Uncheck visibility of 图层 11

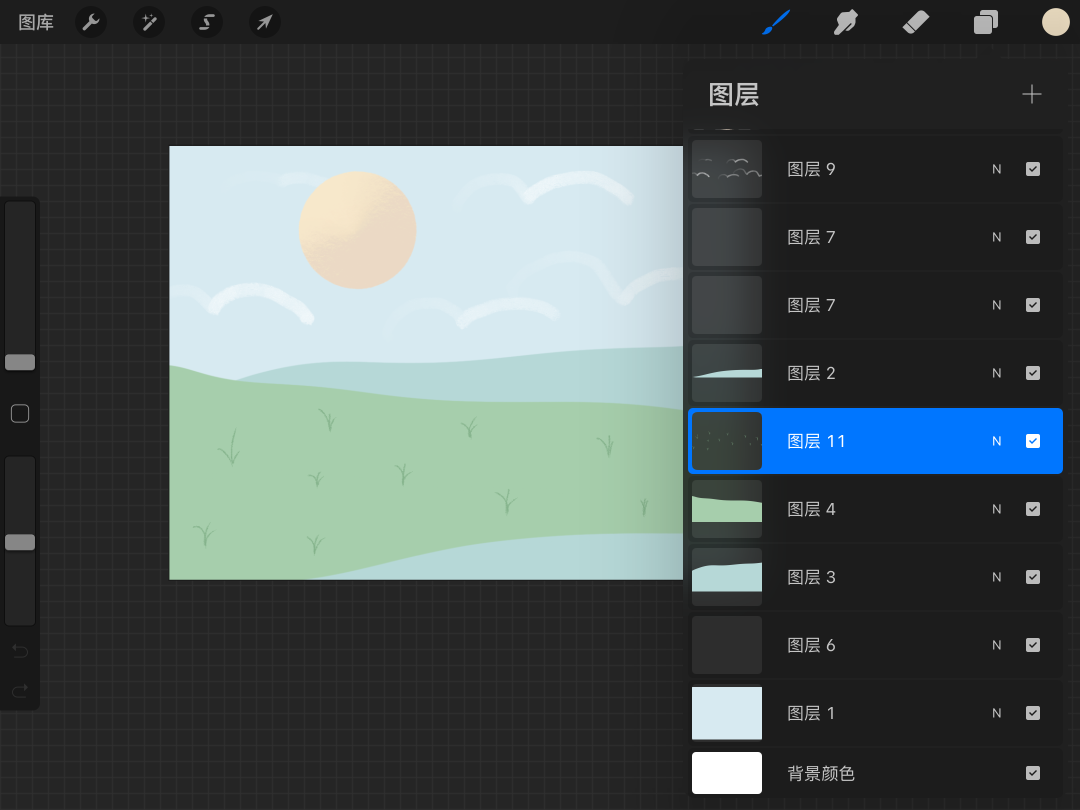pyautogui.click(x=1033, y=441)
